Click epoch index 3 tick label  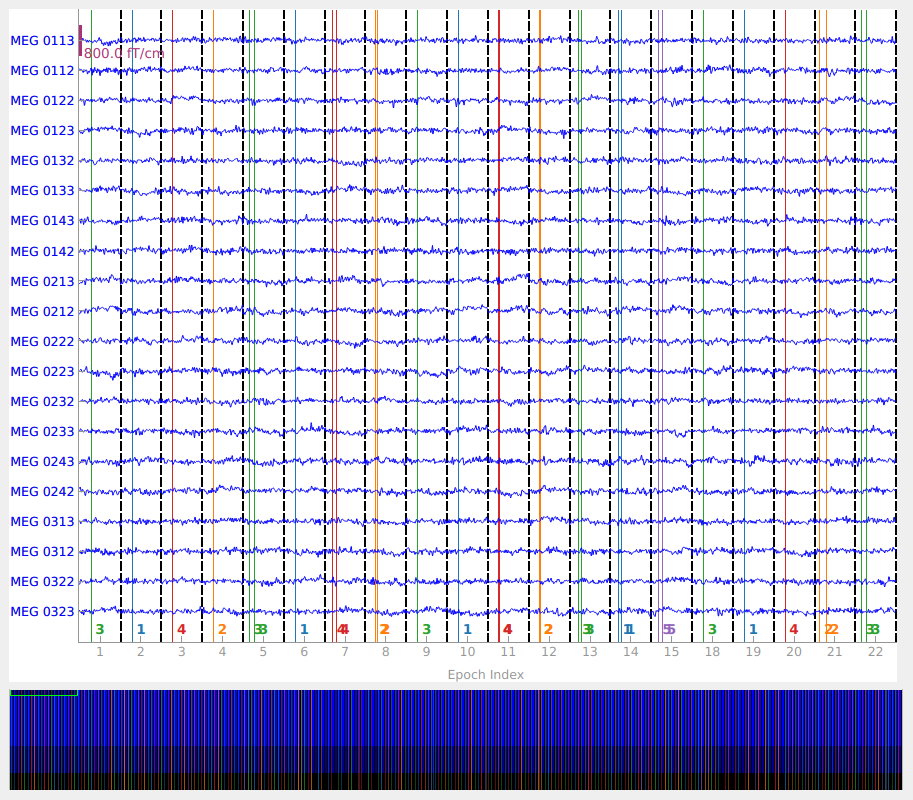coord(182,652)
